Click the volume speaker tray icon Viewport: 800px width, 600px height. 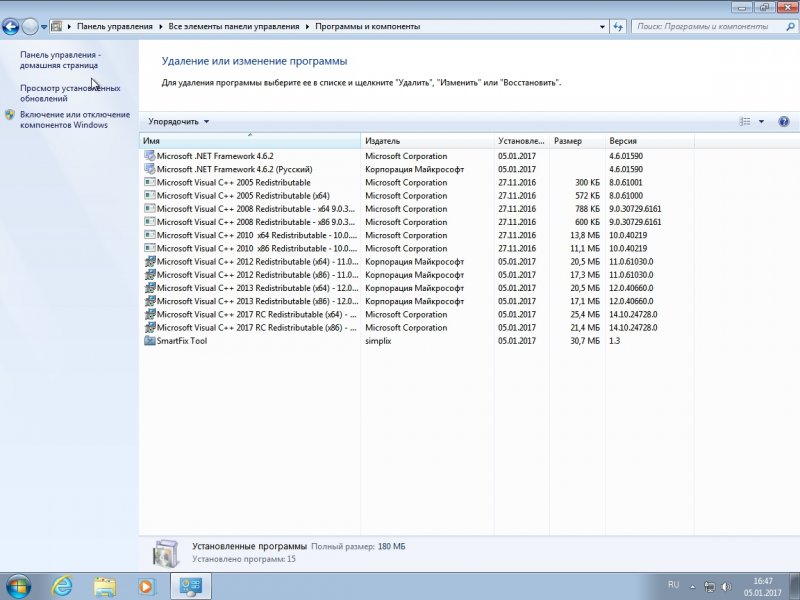tap(726, 587)
